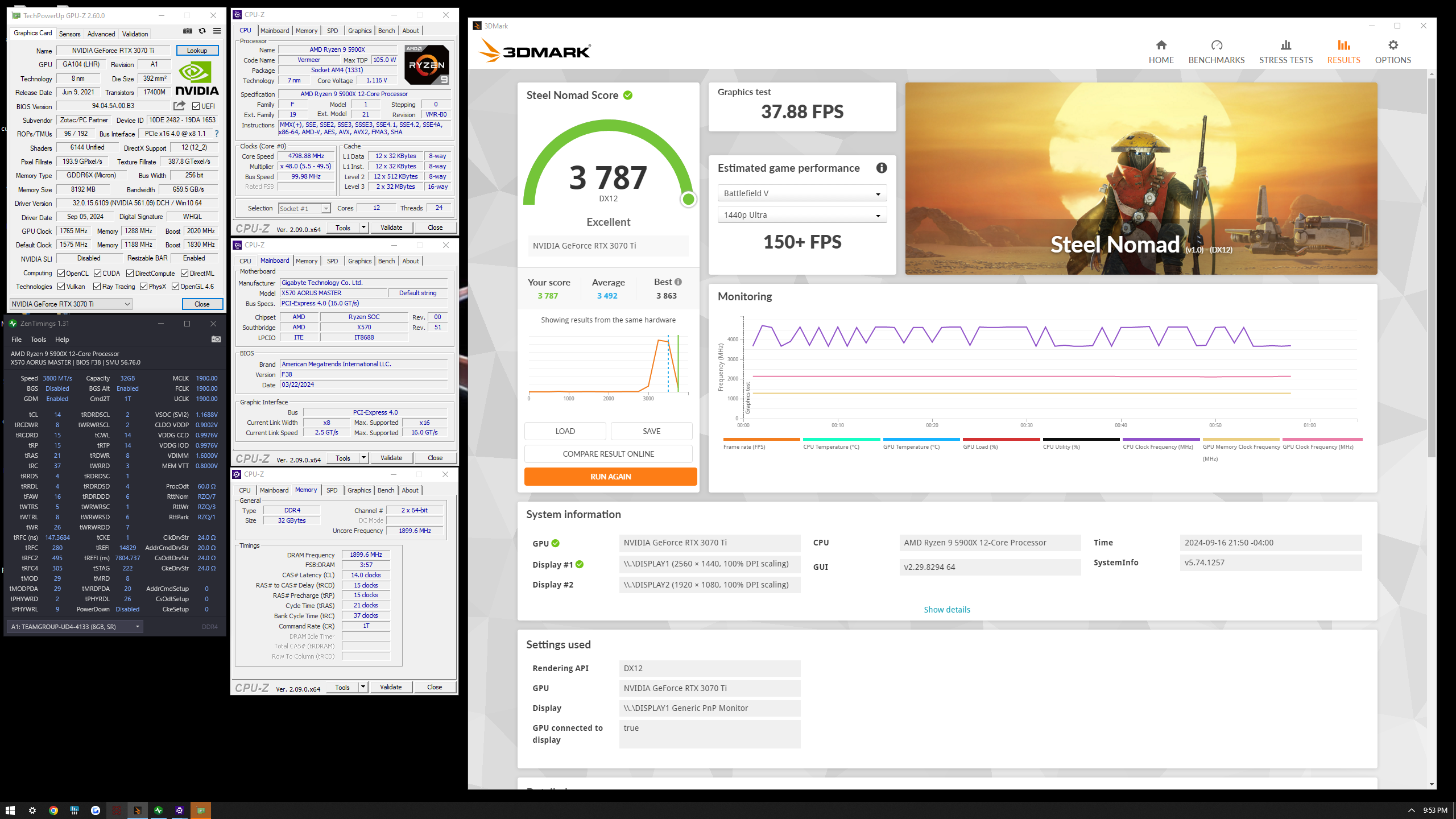
Task: Click CPU Temperature teal legend swatch
Action: click(841, 439)
